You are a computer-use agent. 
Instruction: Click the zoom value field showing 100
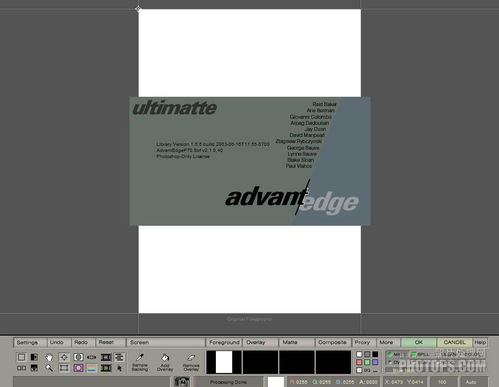click(443, 382)
